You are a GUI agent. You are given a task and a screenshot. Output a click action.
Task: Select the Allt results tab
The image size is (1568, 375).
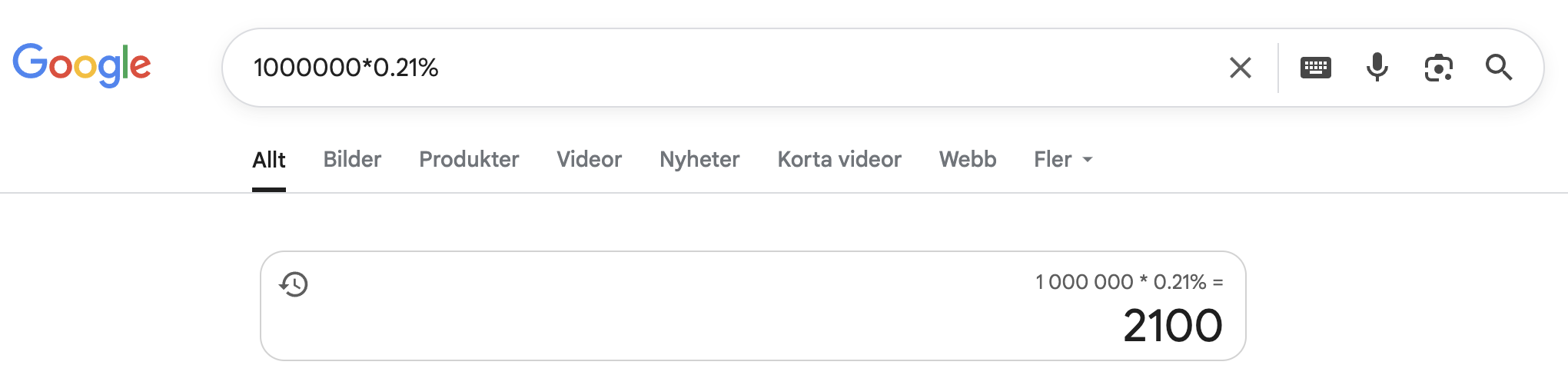point(269,160)
